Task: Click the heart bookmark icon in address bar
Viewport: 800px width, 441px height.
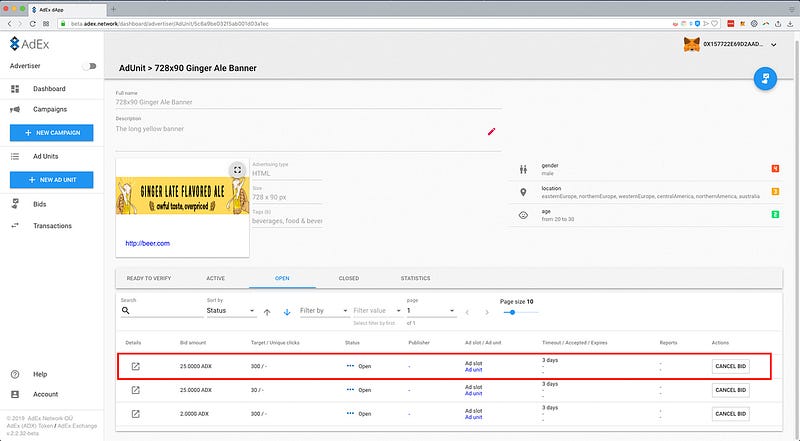Action: pyautogui.click(x=715, y=23)
